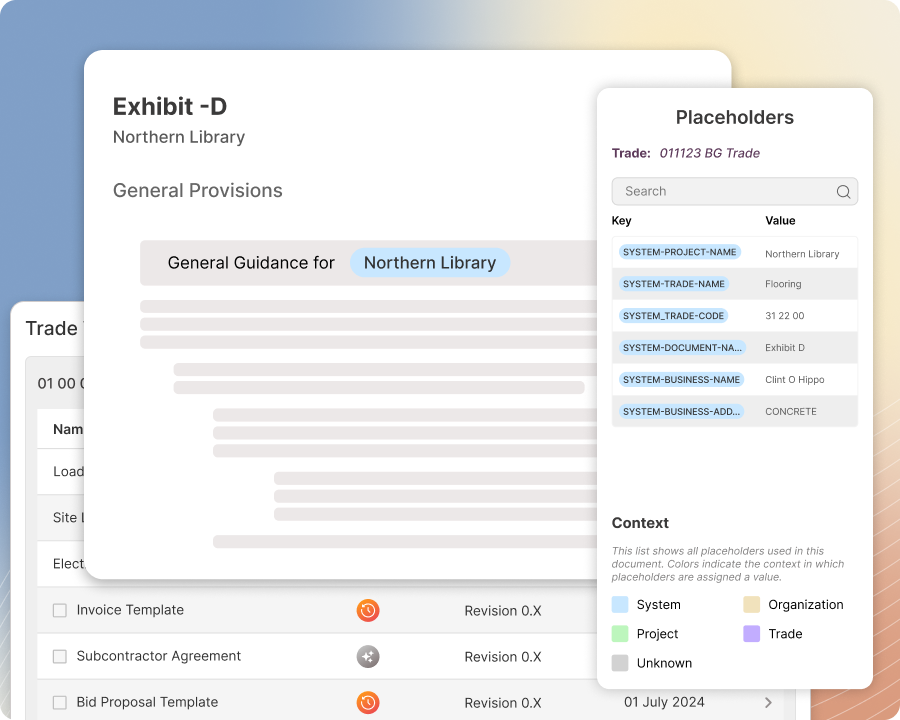Click the tan Organization color swatch
The height and width of the screenshot is (720, 900).
point(751,605)
